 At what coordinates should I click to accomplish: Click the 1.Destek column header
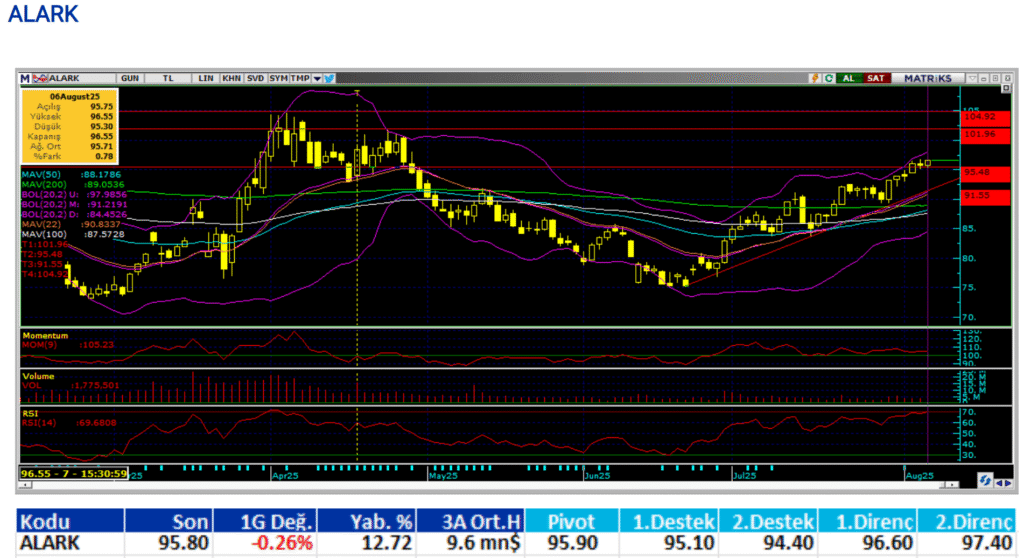point(669,521)
